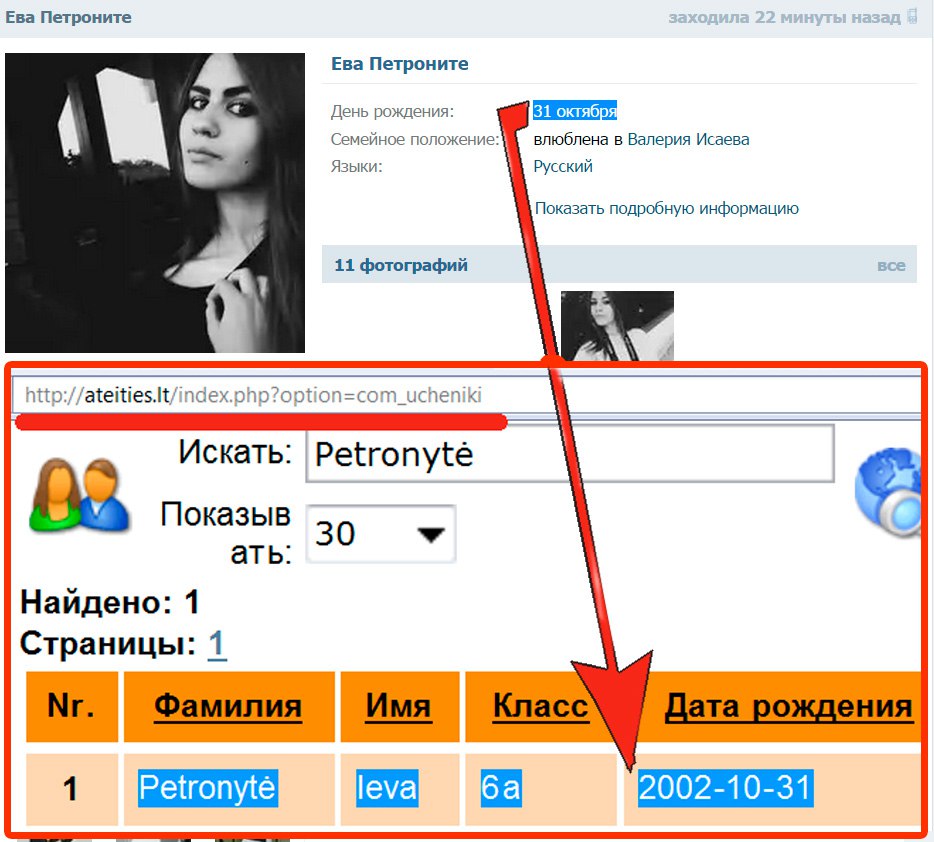Viewport: 934px width, 842px height.
Task: Sort table by "Класс" column header
Action: [540, 707]
